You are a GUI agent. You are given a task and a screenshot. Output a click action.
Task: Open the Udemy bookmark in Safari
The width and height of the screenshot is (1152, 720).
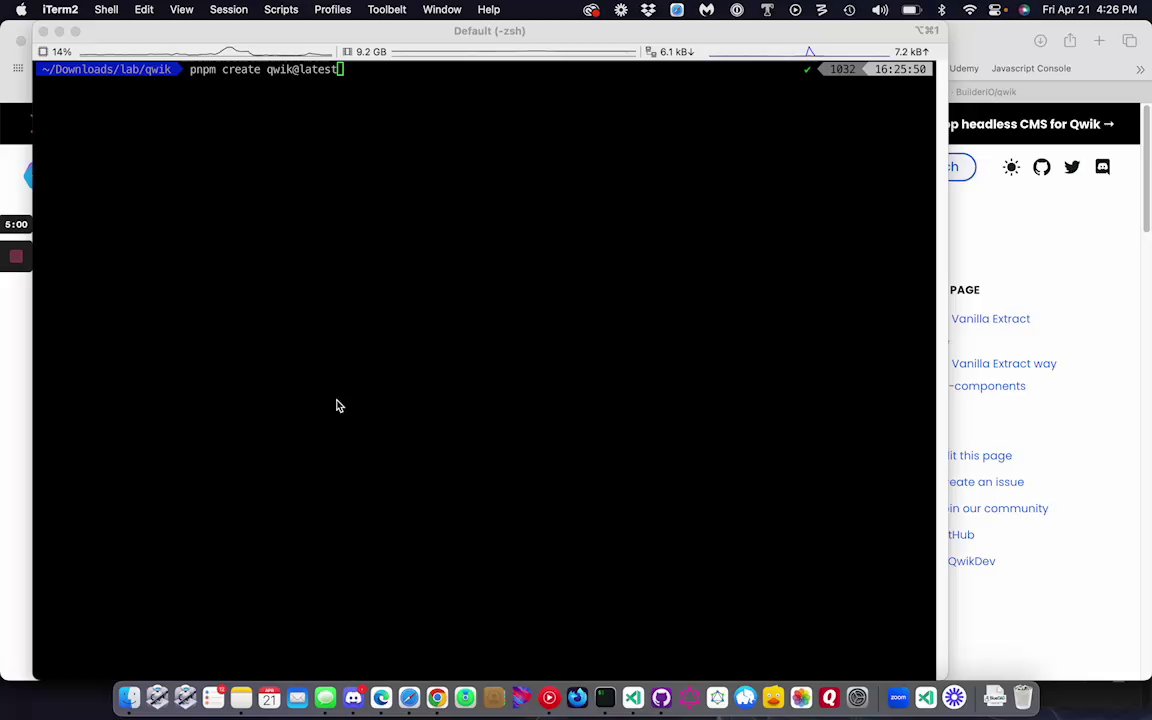click(x=964, y=68)
